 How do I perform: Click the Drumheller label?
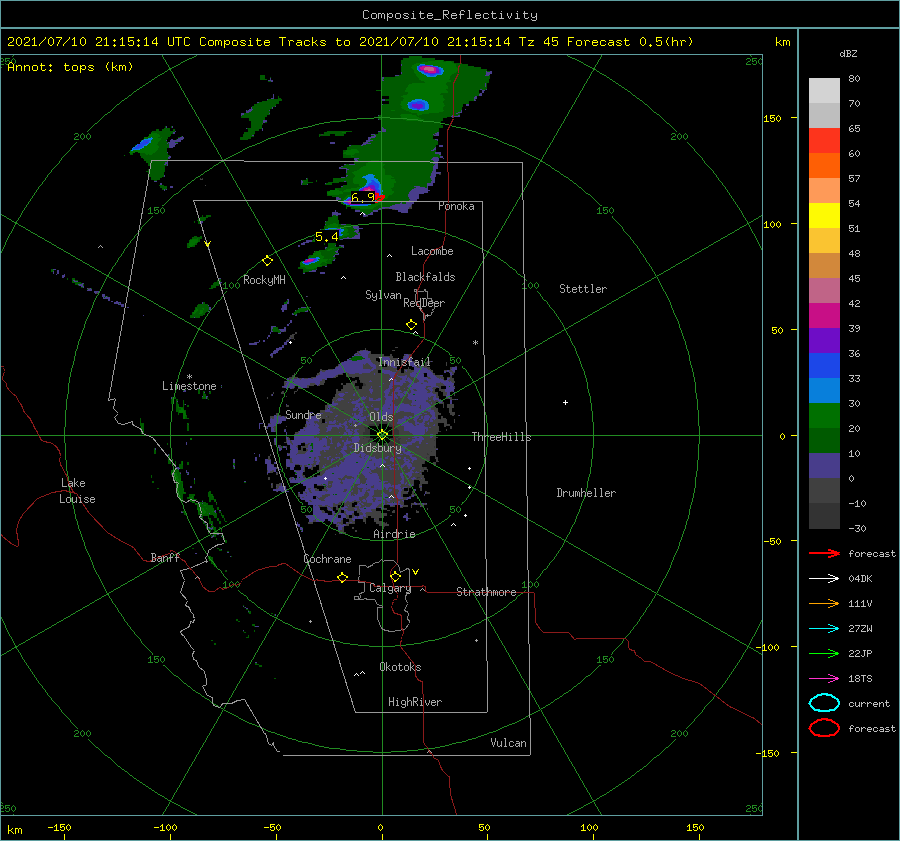(x=586, y=493)
